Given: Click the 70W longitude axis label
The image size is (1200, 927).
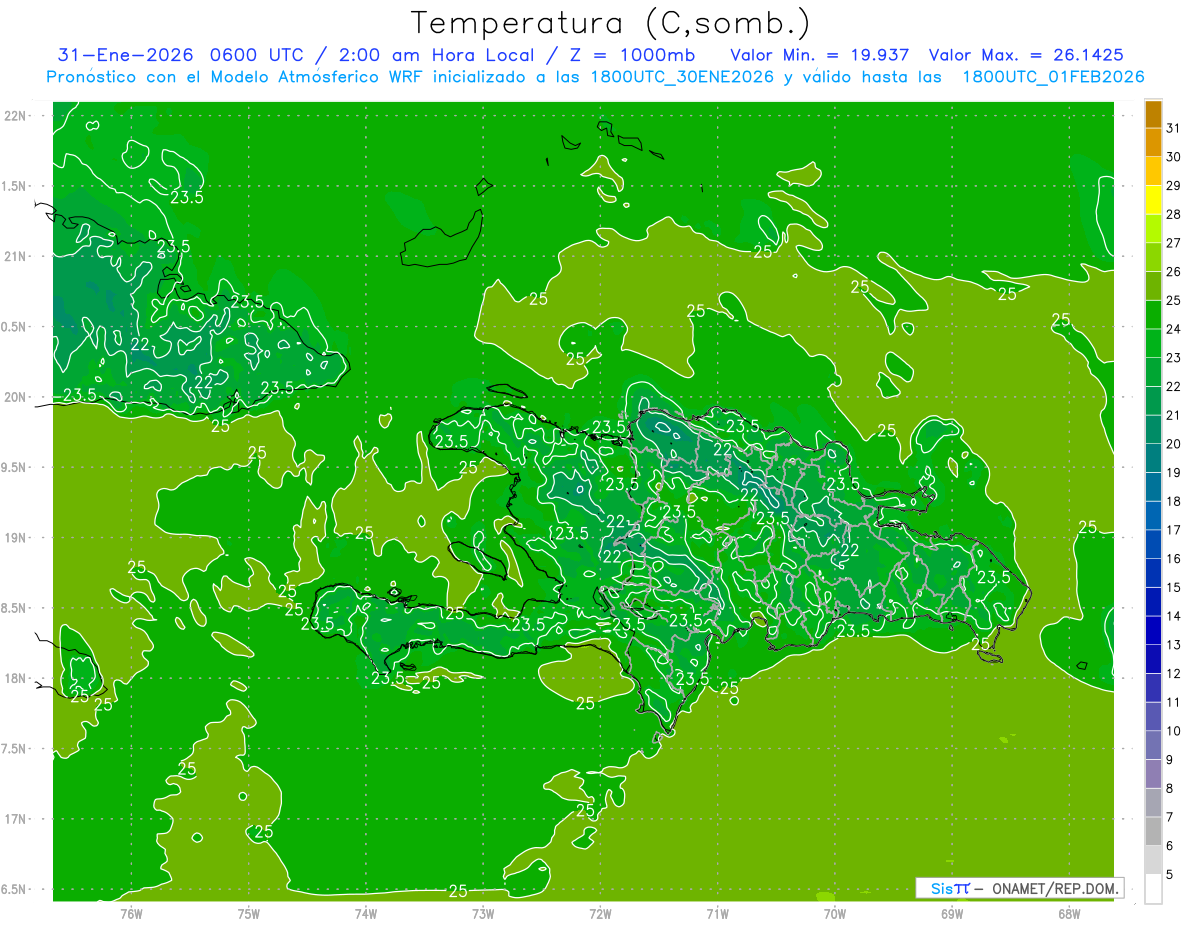Looking at the screenshot, I should [835, 913].
